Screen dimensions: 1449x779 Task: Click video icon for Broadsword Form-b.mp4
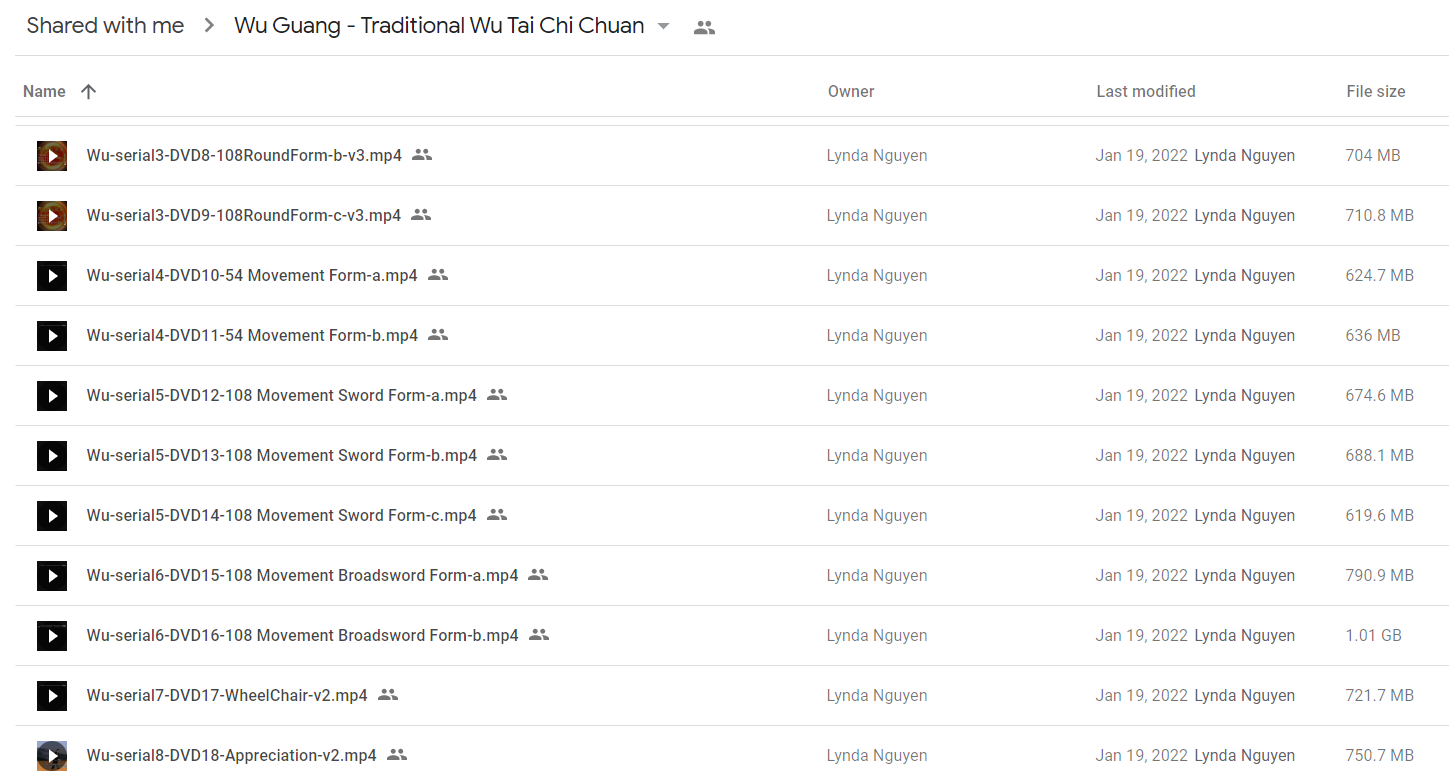coord(52,636)
